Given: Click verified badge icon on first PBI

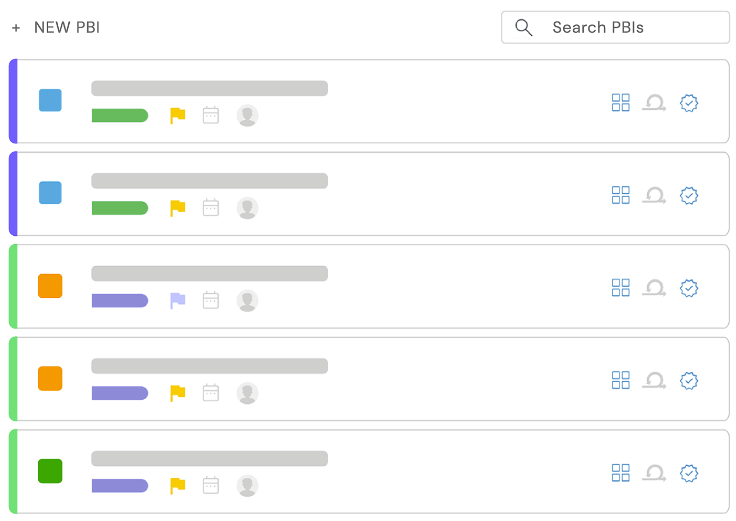Looking at the screenshot, I should [x=689, y=103].
